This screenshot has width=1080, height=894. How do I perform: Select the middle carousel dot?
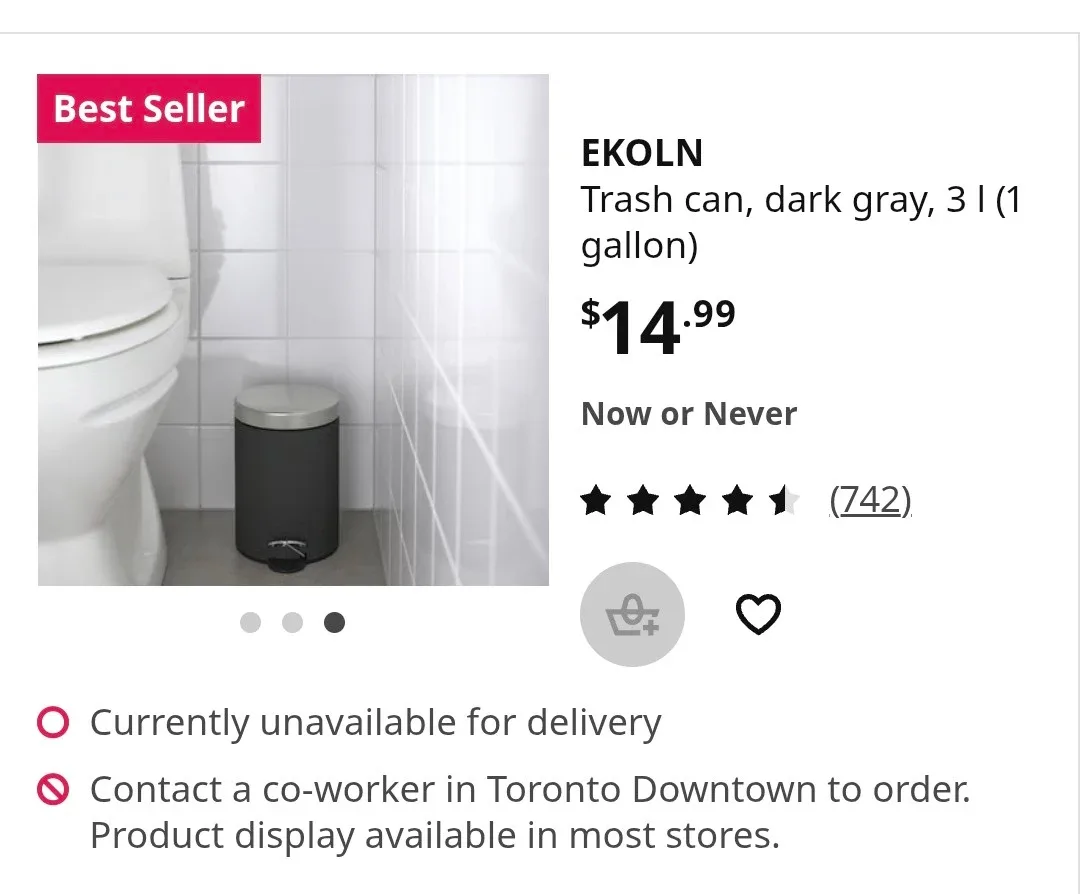coord(293,622)
